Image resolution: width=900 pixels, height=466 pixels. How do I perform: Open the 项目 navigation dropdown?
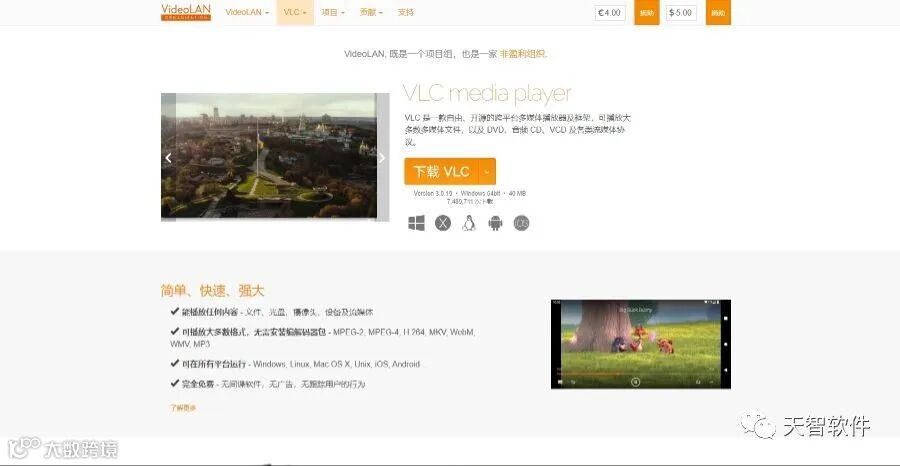tap(333, 12)
